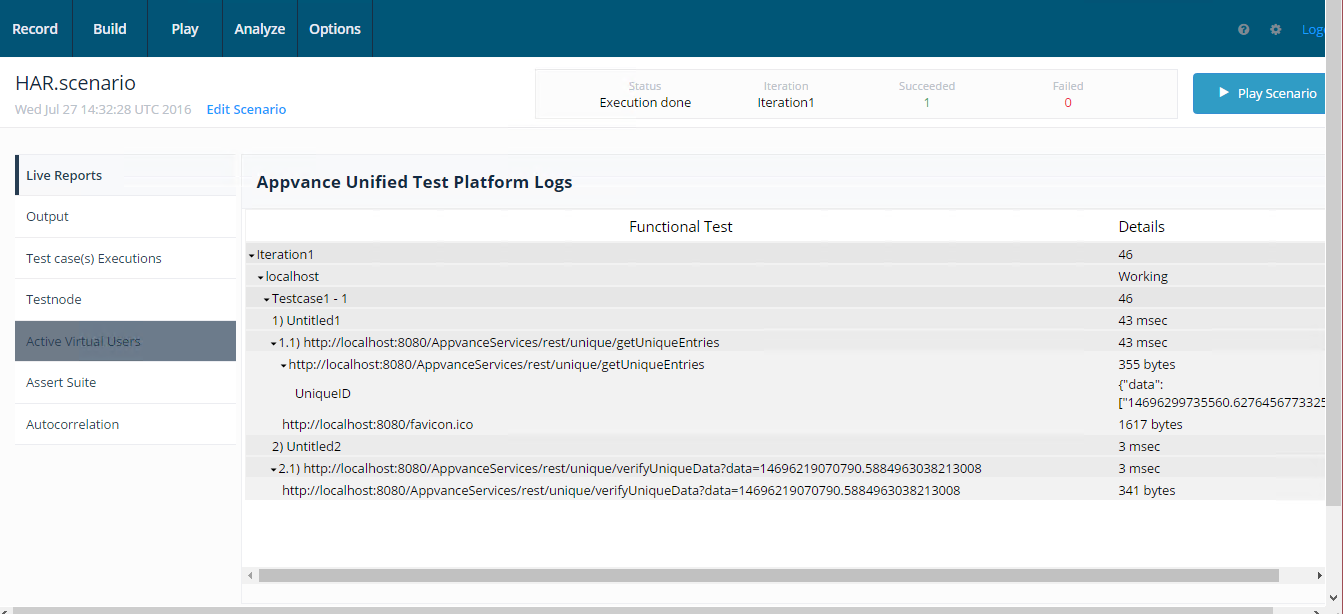The height and width of the screenshot is (614, 1343).
Task: Click the Details column header
Action: point(1141,227)
